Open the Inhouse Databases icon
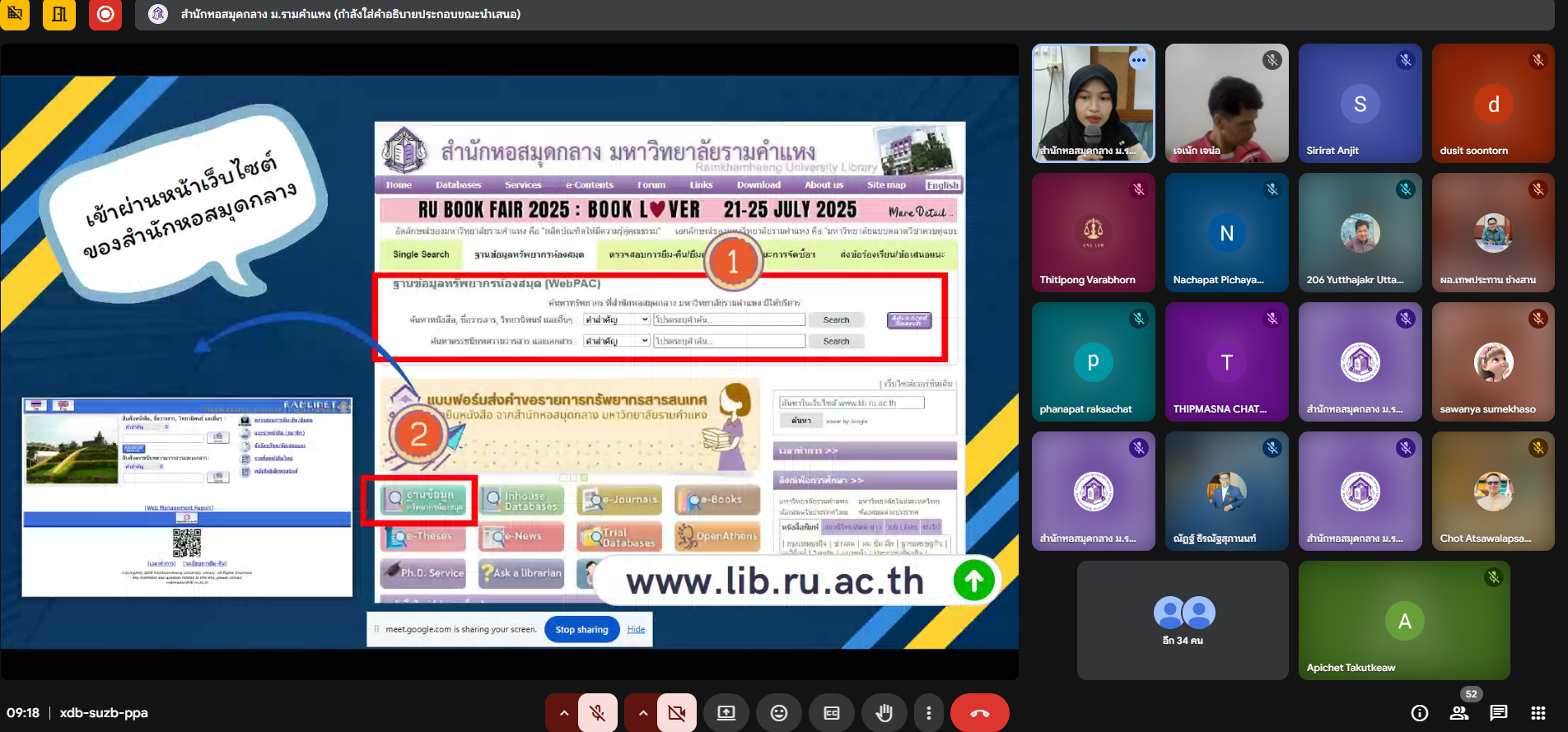1568x732 pixels. 521,500
